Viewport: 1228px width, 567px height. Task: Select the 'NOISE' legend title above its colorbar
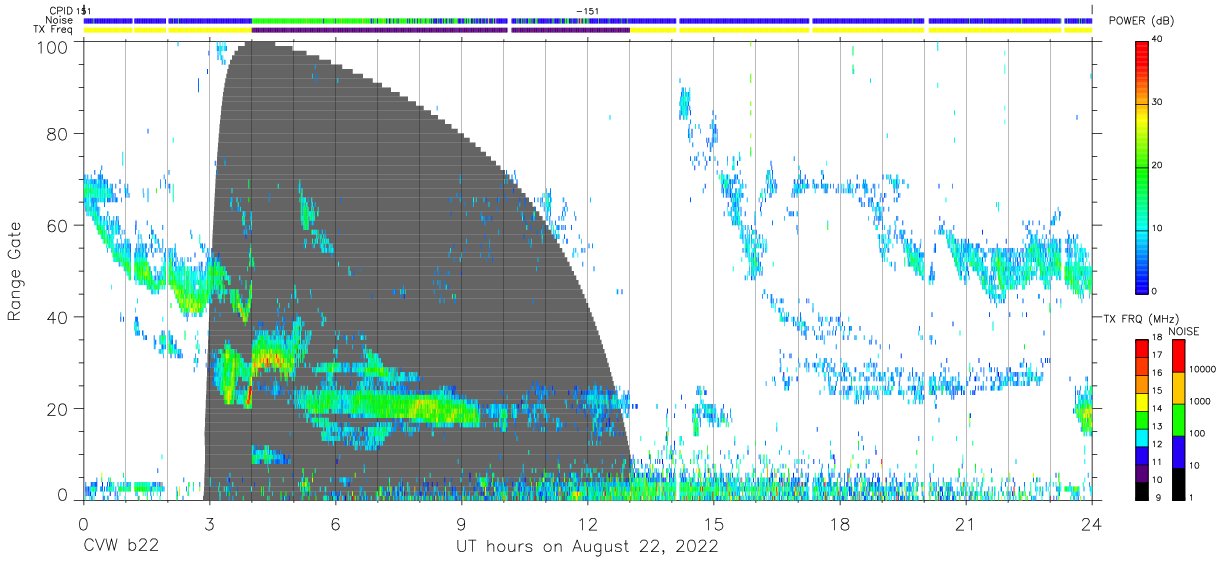(1183, 331)
